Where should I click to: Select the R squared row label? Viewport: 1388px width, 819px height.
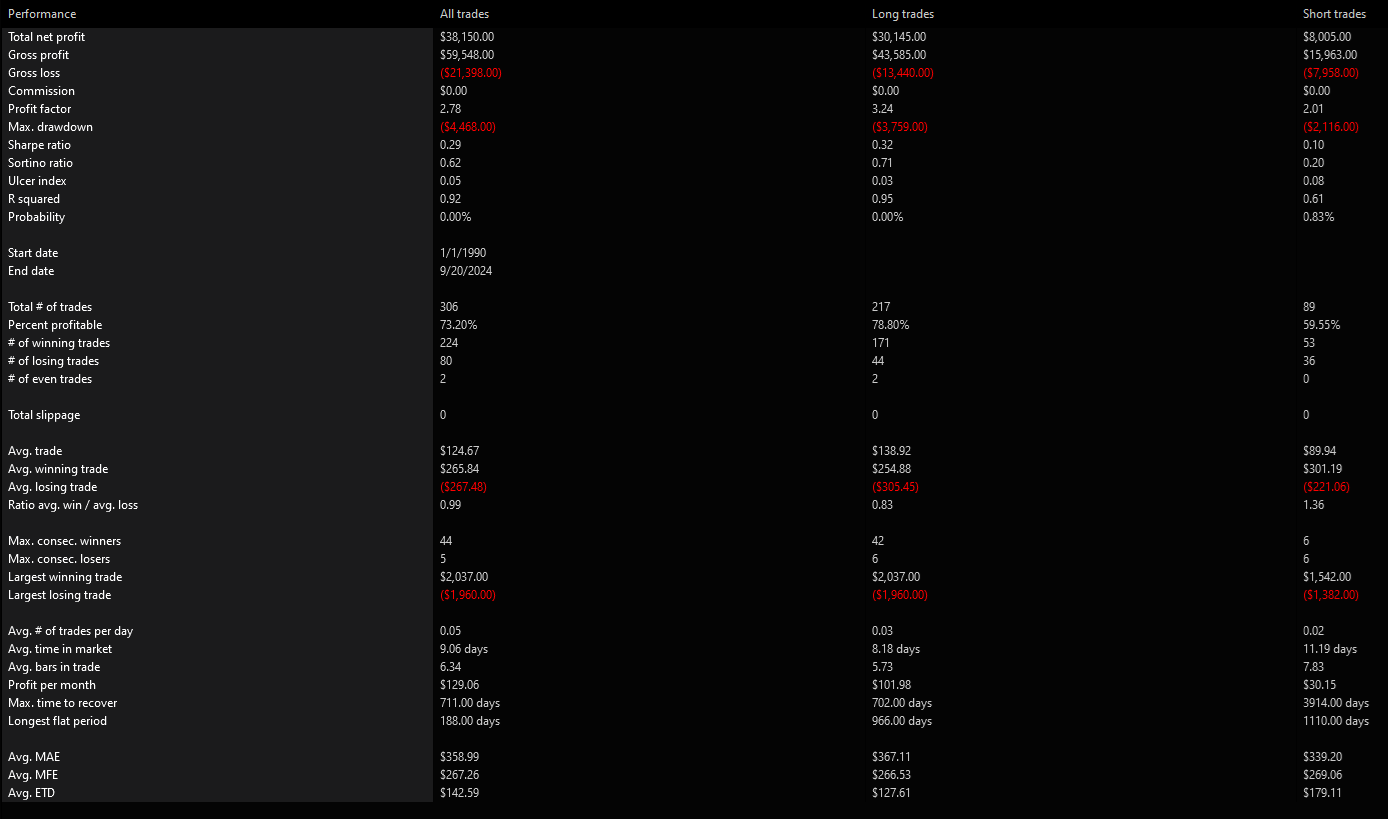[34, 199]
